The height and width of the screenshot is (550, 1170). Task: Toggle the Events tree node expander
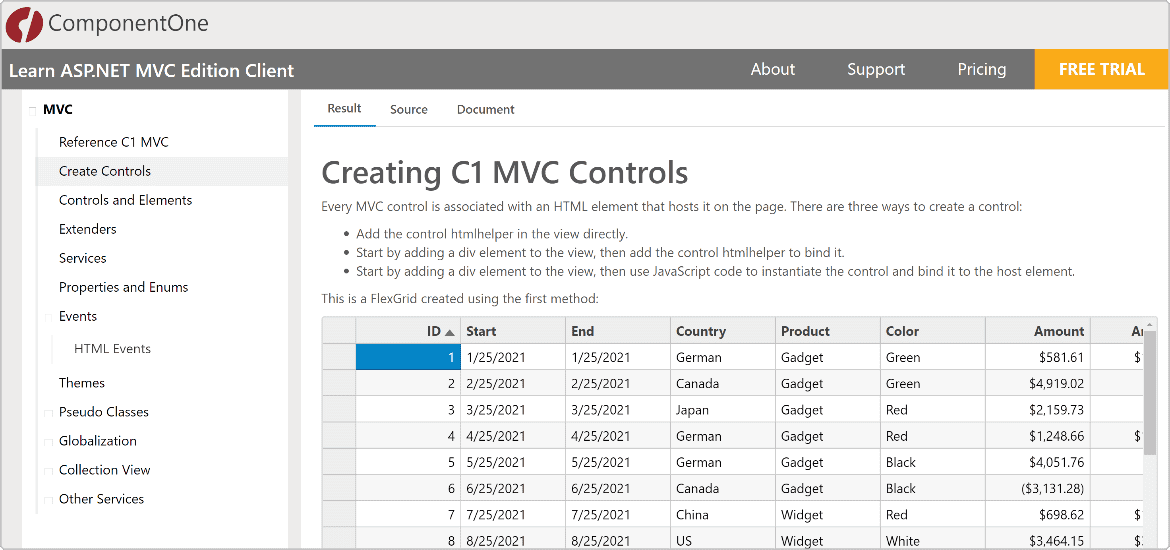[47, 317]
